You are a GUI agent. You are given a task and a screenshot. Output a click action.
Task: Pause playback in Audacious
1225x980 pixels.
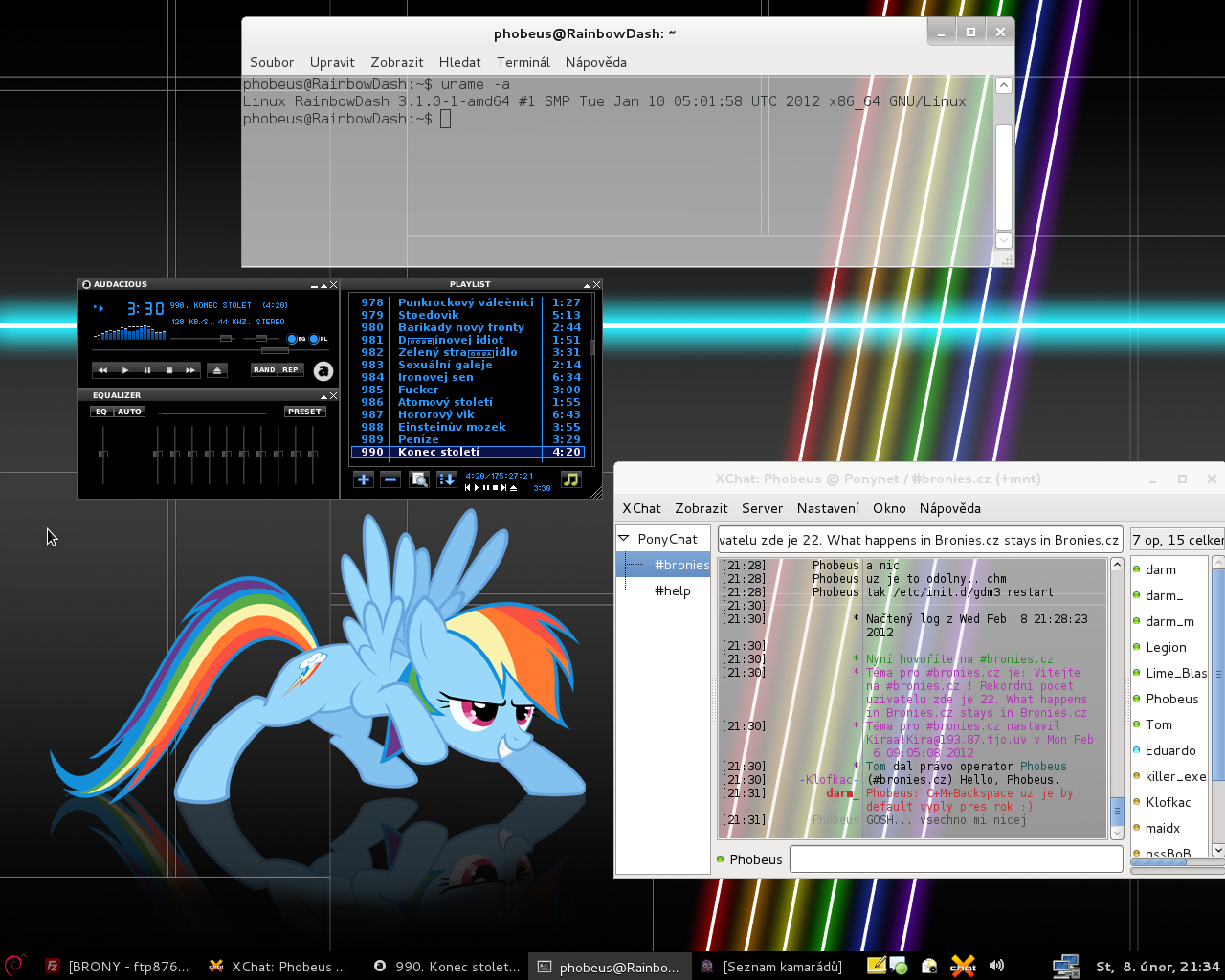tap(146, 370)
